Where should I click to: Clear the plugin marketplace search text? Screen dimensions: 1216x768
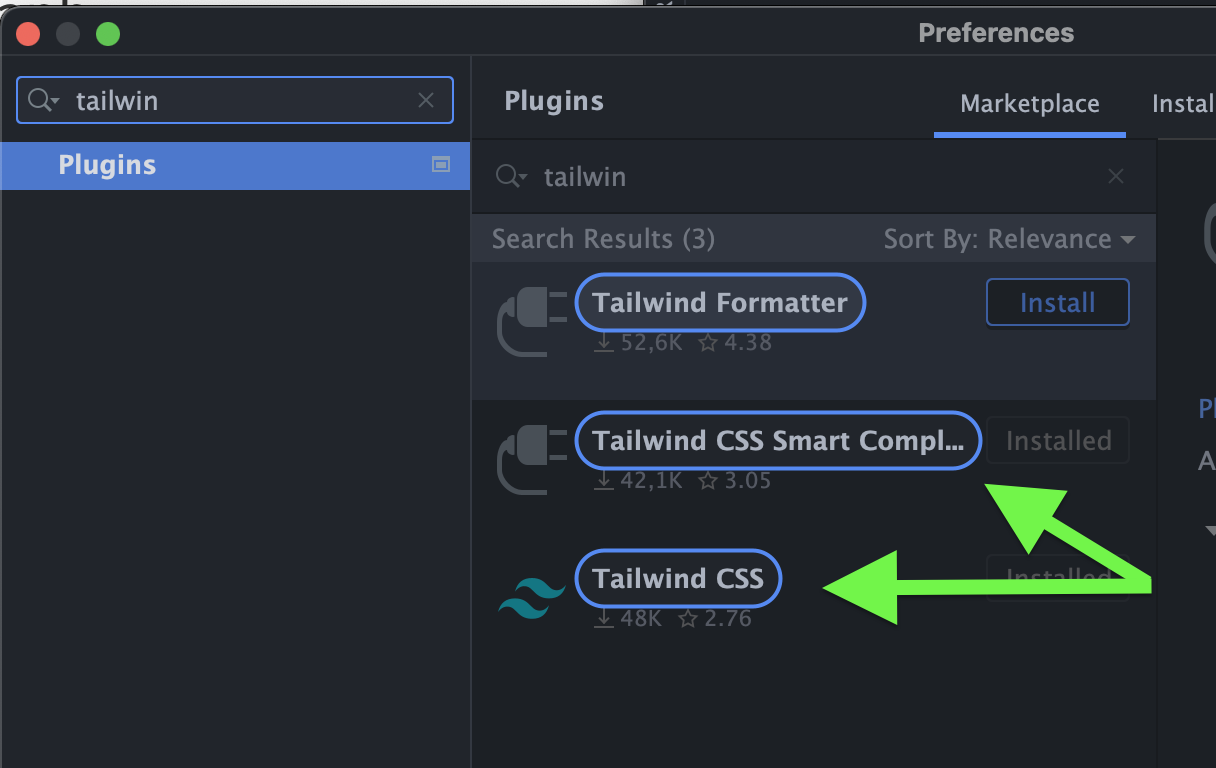point(1116,177)
